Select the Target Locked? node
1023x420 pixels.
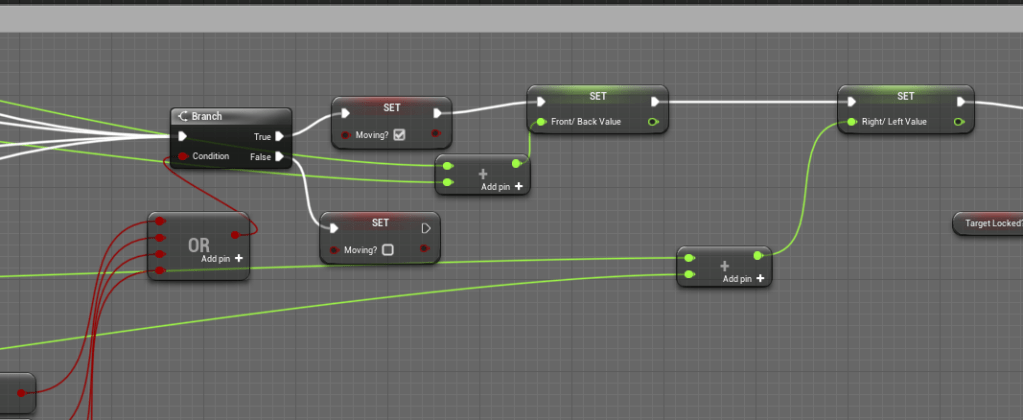tap(990, 224)
